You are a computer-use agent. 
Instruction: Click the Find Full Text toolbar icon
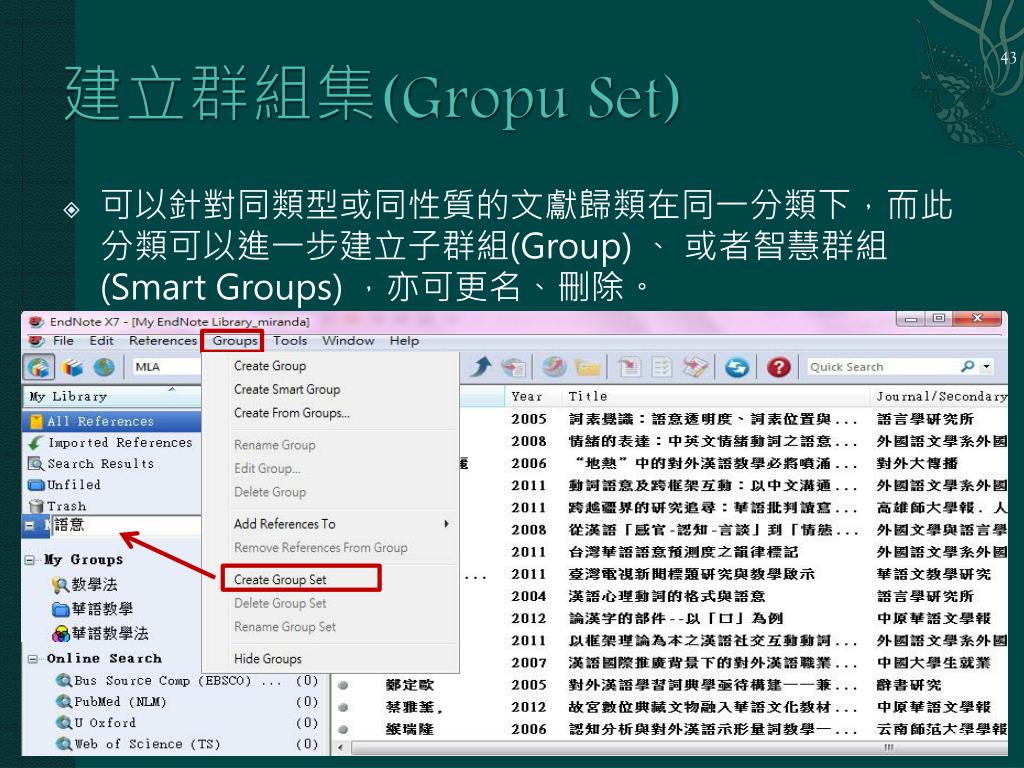click(515, 367)
